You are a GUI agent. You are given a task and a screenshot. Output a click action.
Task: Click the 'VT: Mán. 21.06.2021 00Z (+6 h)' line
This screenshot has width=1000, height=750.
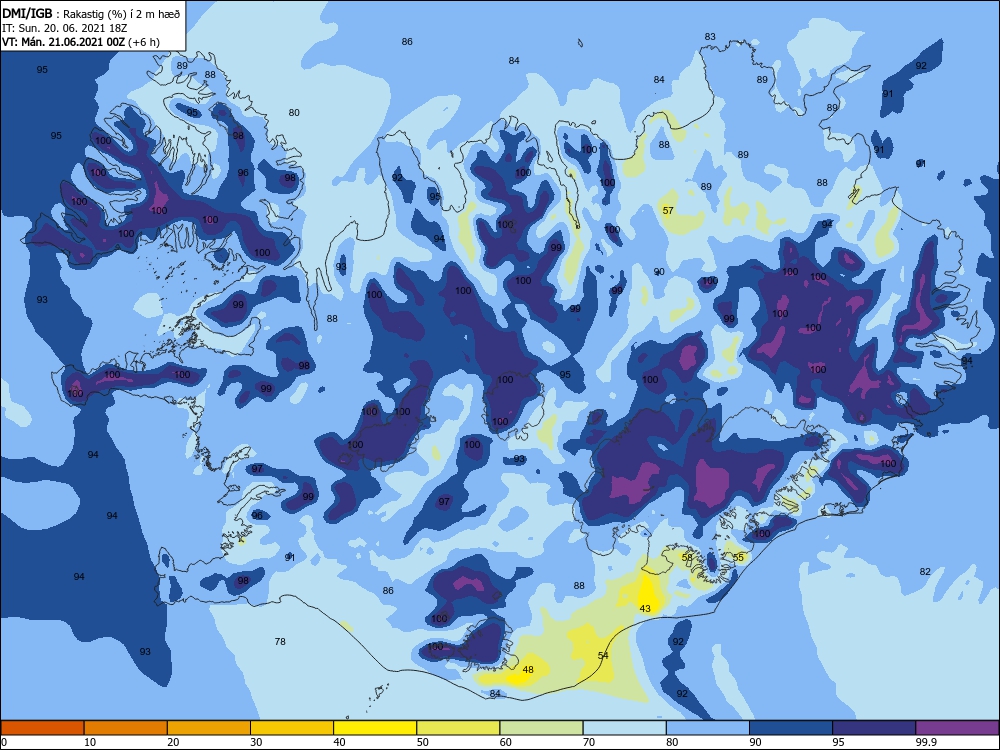pos(81,42)
